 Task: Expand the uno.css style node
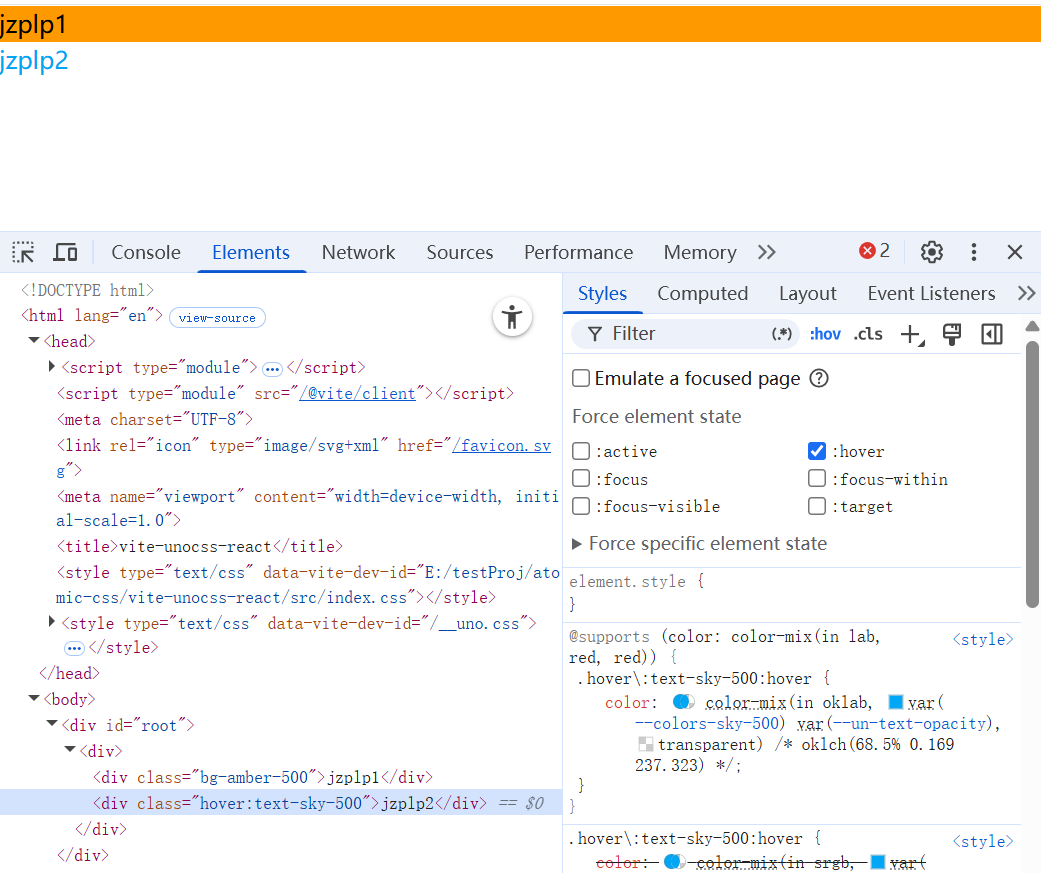pos(52,622)
